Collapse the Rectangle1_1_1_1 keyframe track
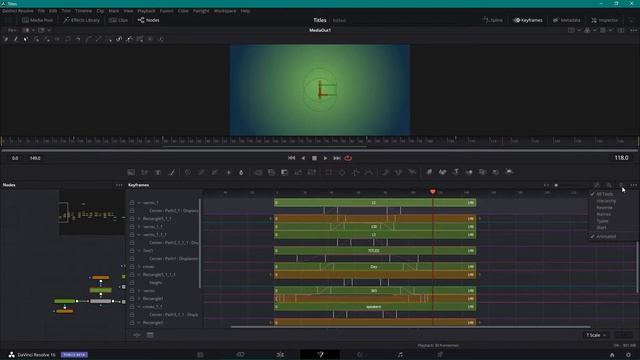 (139, 275)
